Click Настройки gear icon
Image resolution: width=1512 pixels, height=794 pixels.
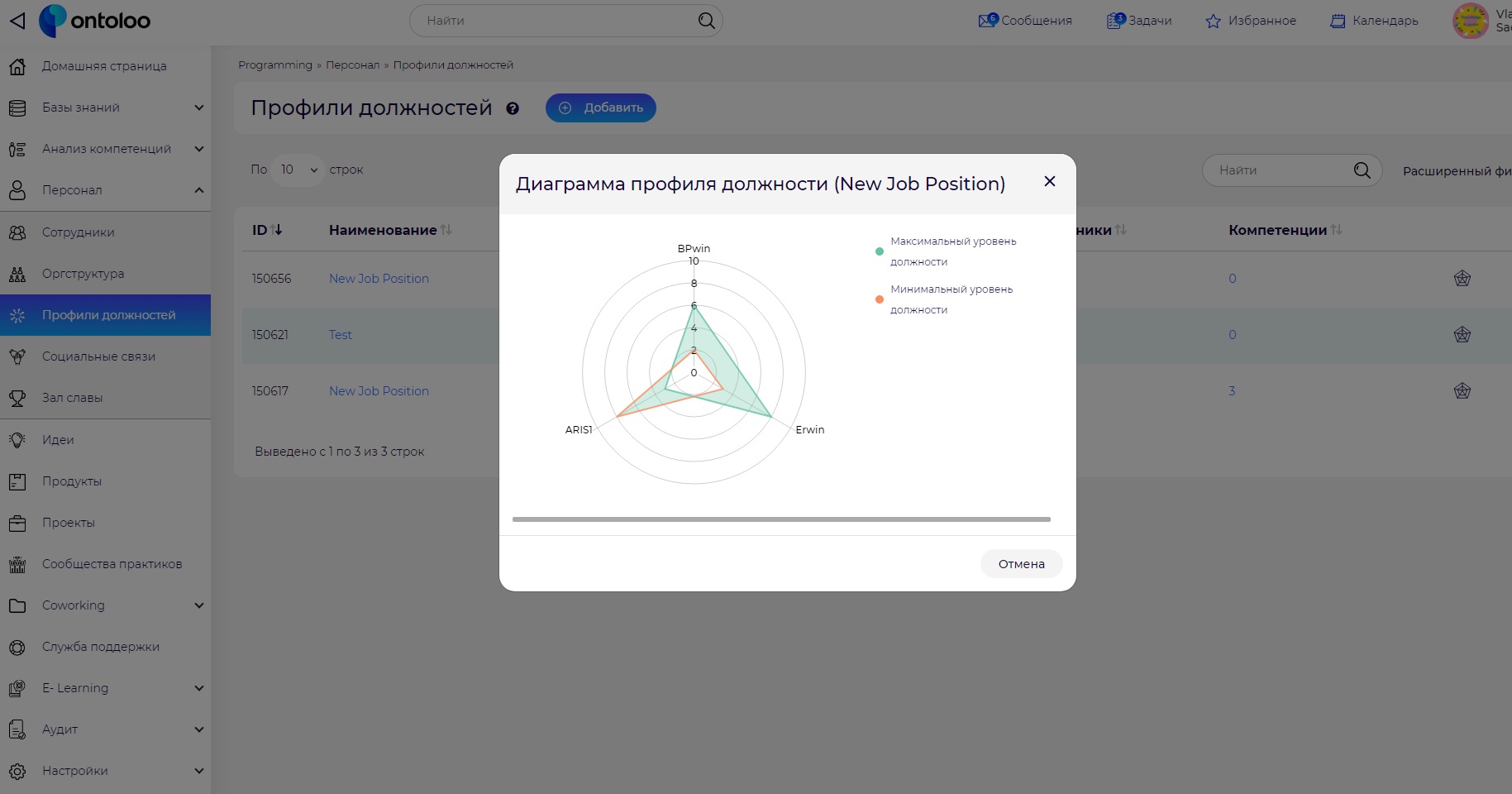pyautogui.click(x=17, y=771)
